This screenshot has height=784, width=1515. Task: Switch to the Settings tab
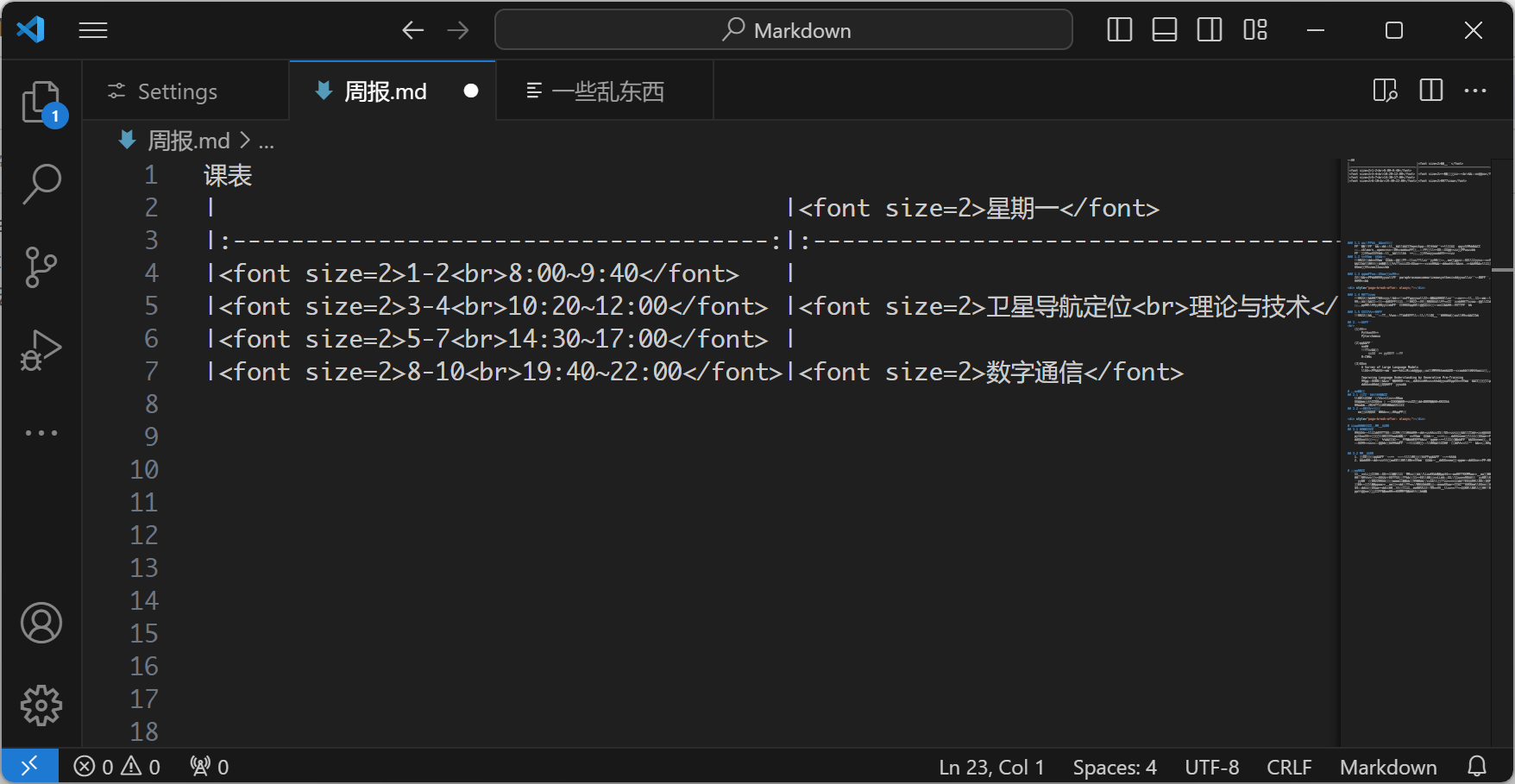pyautogui.click(x=185, y=91)
